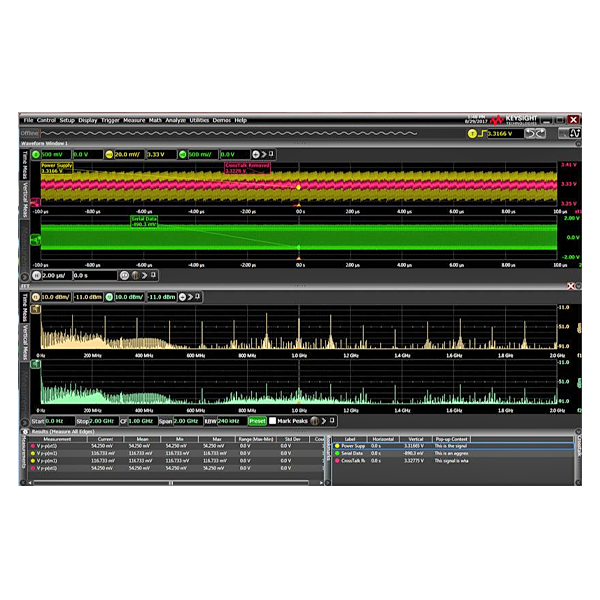The image size is (600, 600).
Task: Click the yellow f1 trace marker on FFT grid
Action: 36,309
